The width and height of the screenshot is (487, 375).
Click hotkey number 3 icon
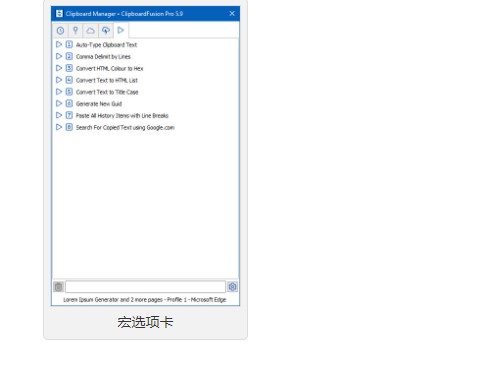(69, 68)
